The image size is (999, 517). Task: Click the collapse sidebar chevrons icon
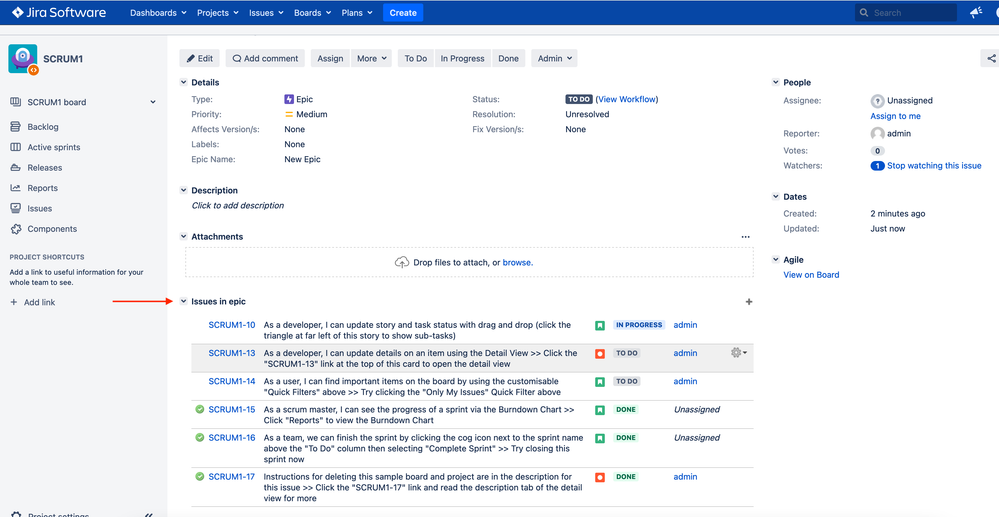click(x=148, y=514)
